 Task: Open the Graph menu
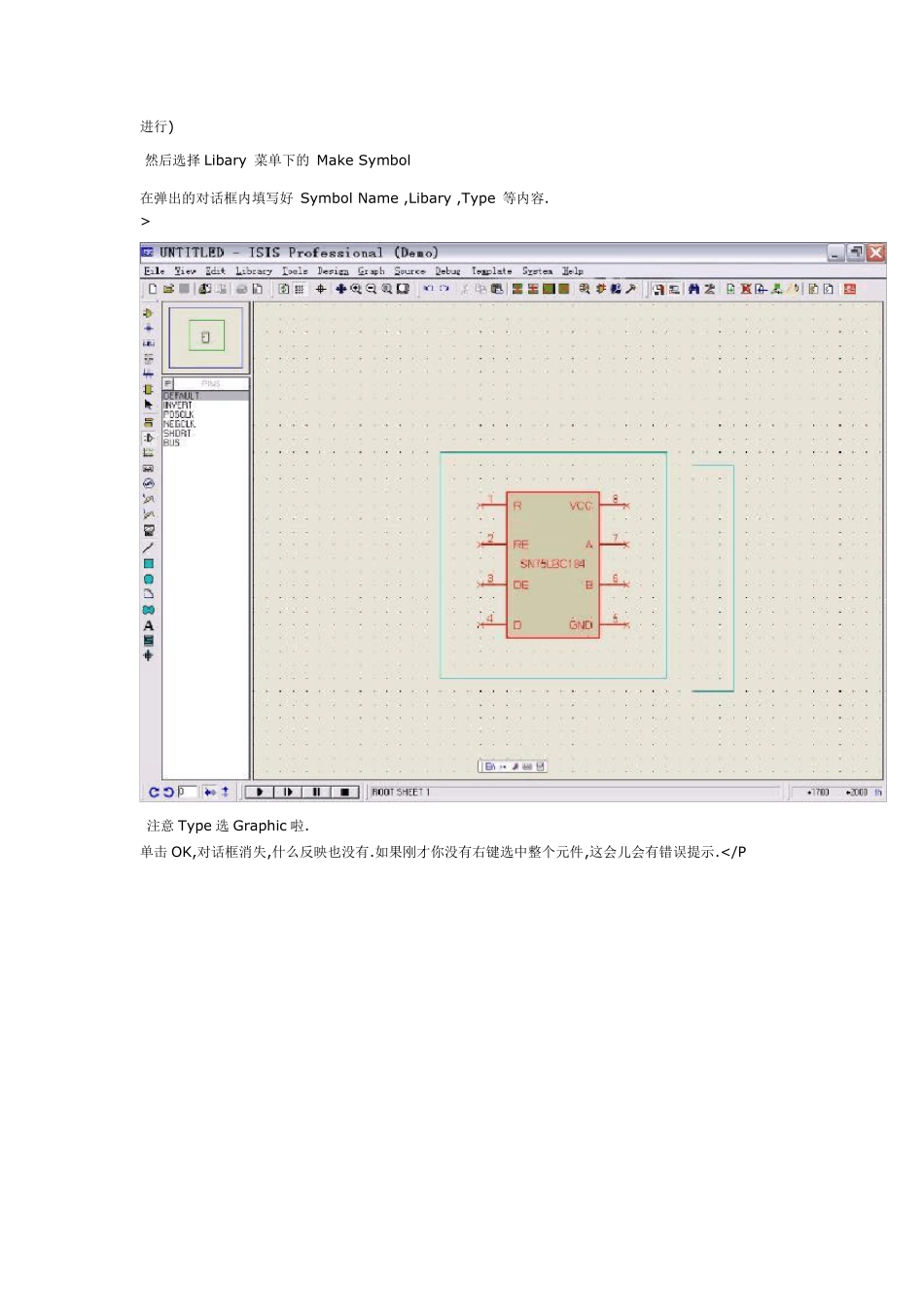[x=371, y=271]
